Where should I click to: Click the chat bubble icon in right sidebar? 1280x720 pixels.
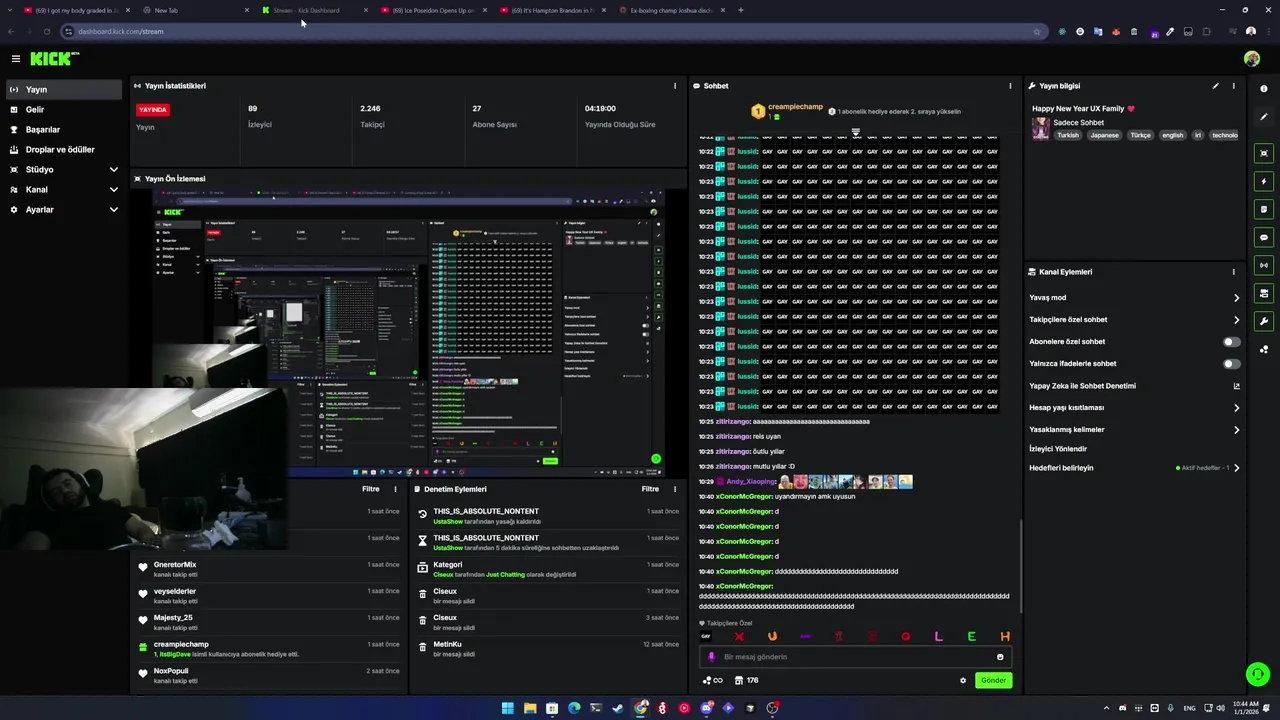[1264, 237]
